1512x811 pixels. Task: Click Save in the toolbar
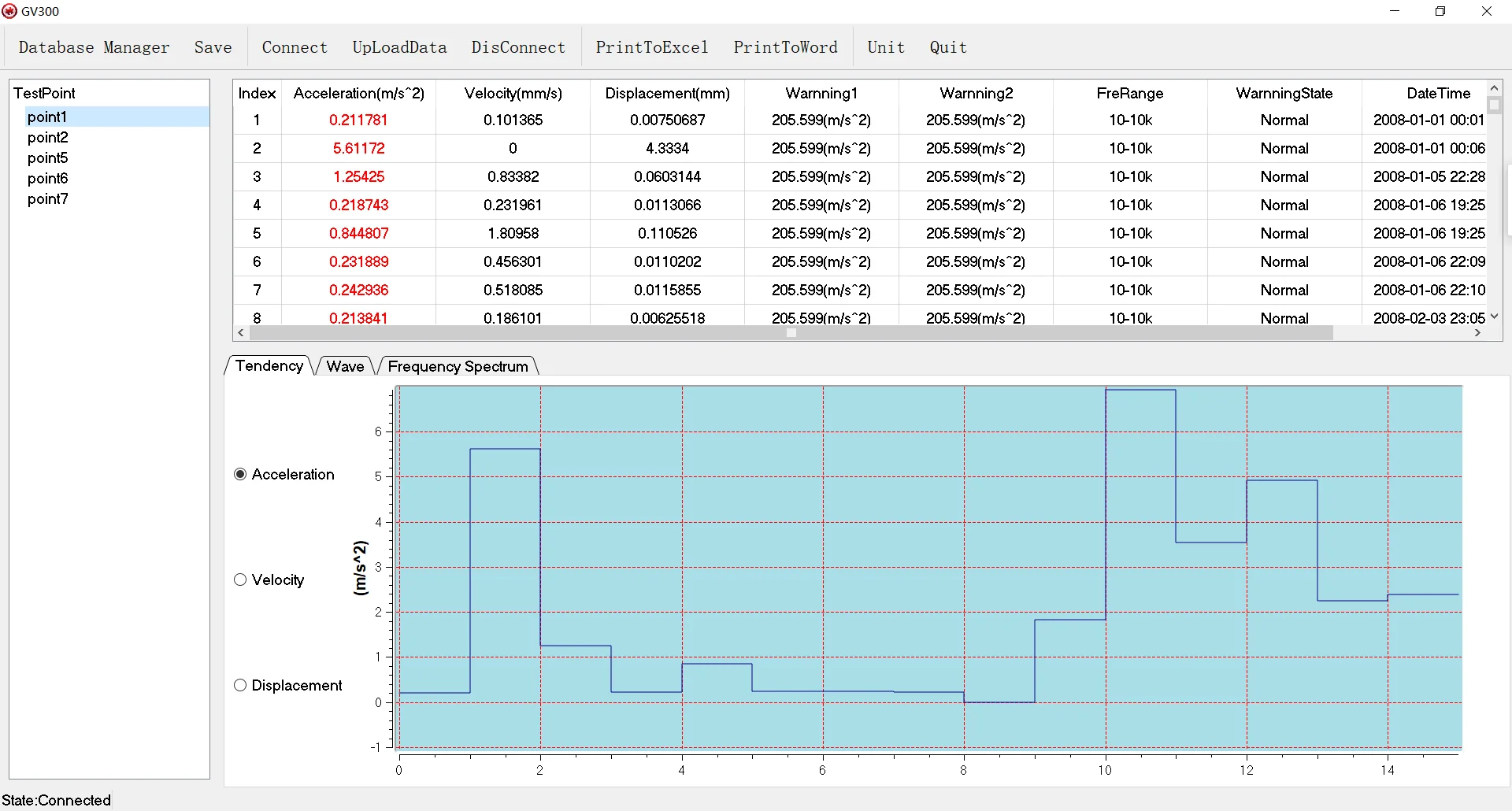213,47
